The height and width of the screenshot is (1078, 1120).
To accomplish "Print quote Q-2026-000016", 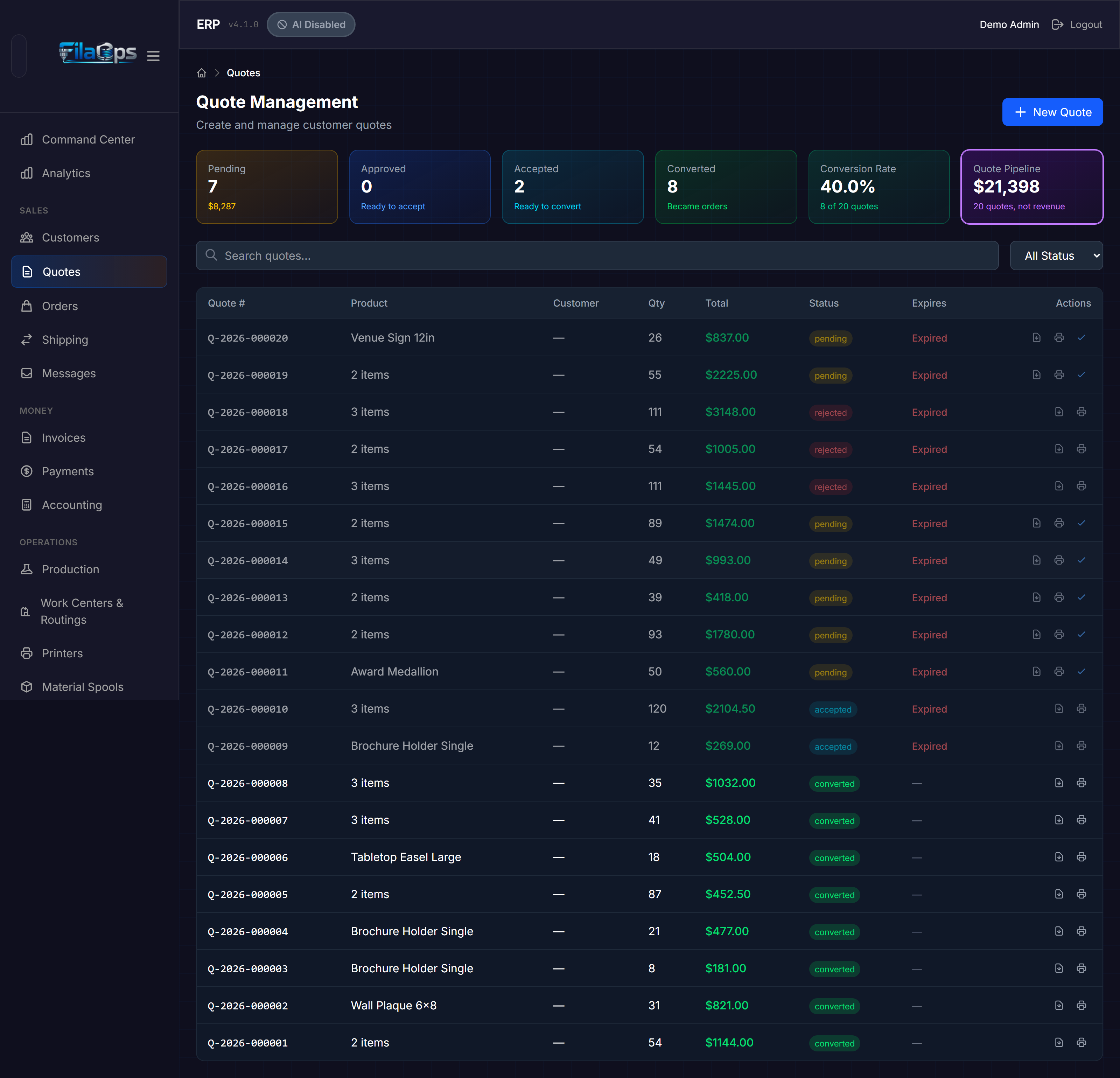I will click(1081, 486).
